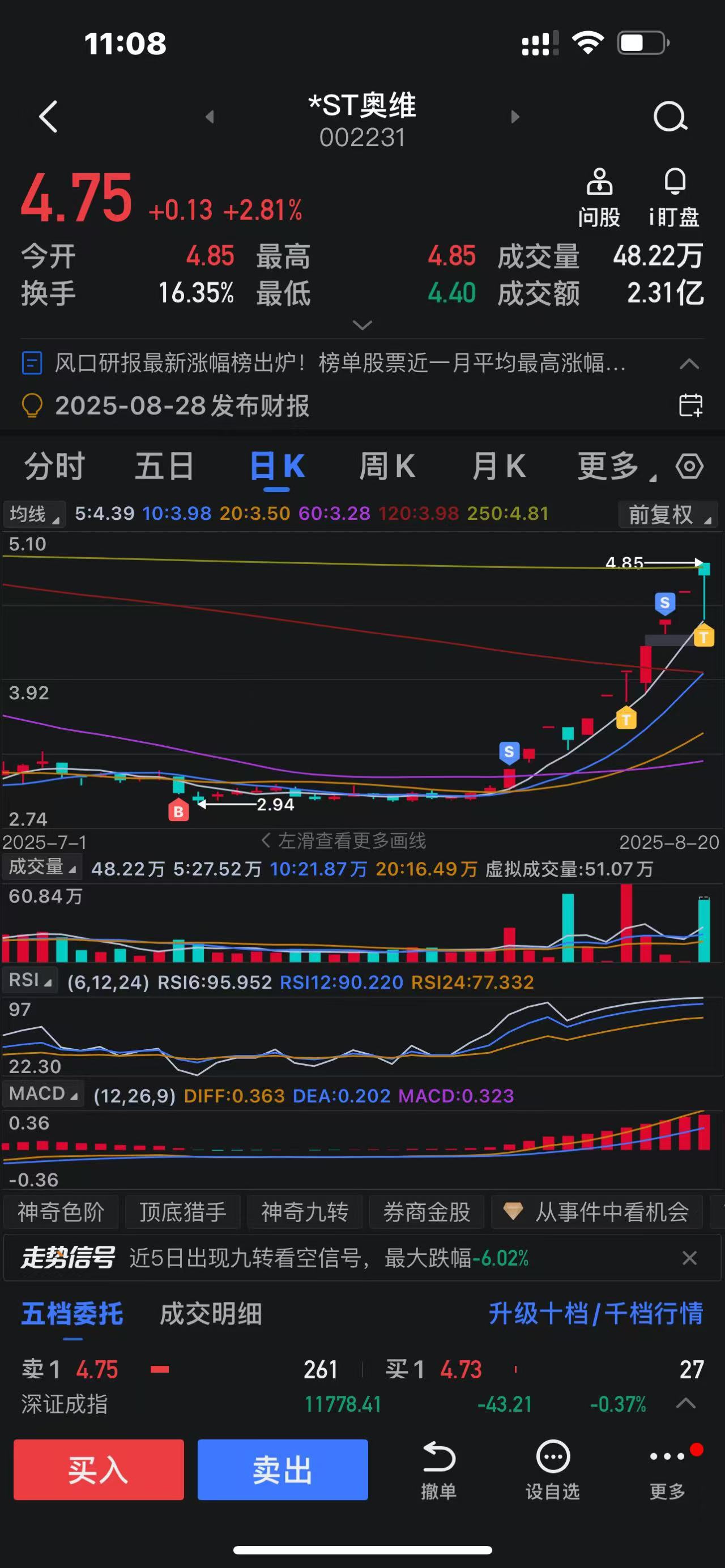This screenshot has width=725, height=1568.
Task: Open chart settings hexagon icon
Action: coord(689,467)
